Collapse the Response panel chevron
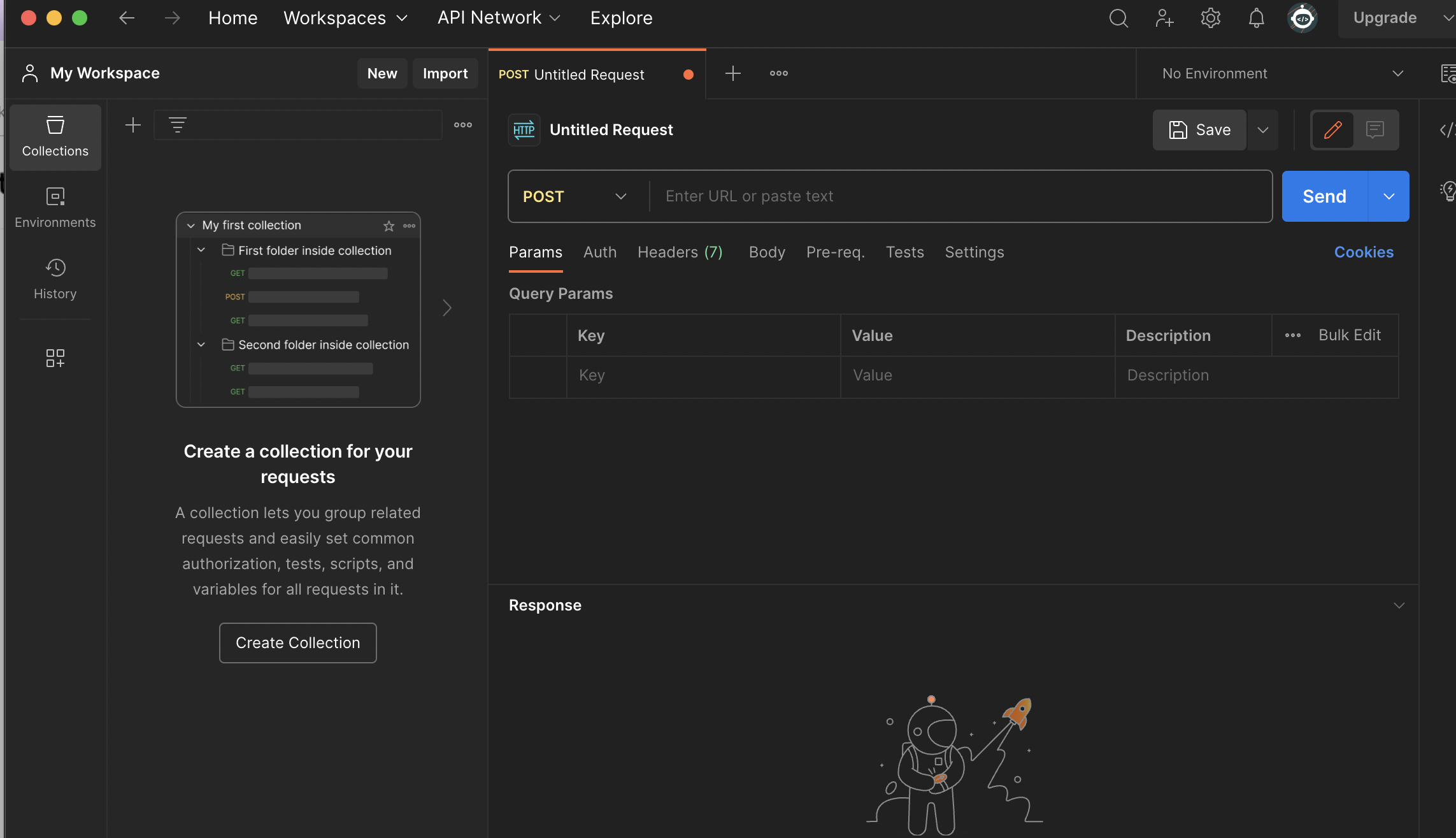Viewport: 1456px width, 838px height. [x=1399, y=605]
